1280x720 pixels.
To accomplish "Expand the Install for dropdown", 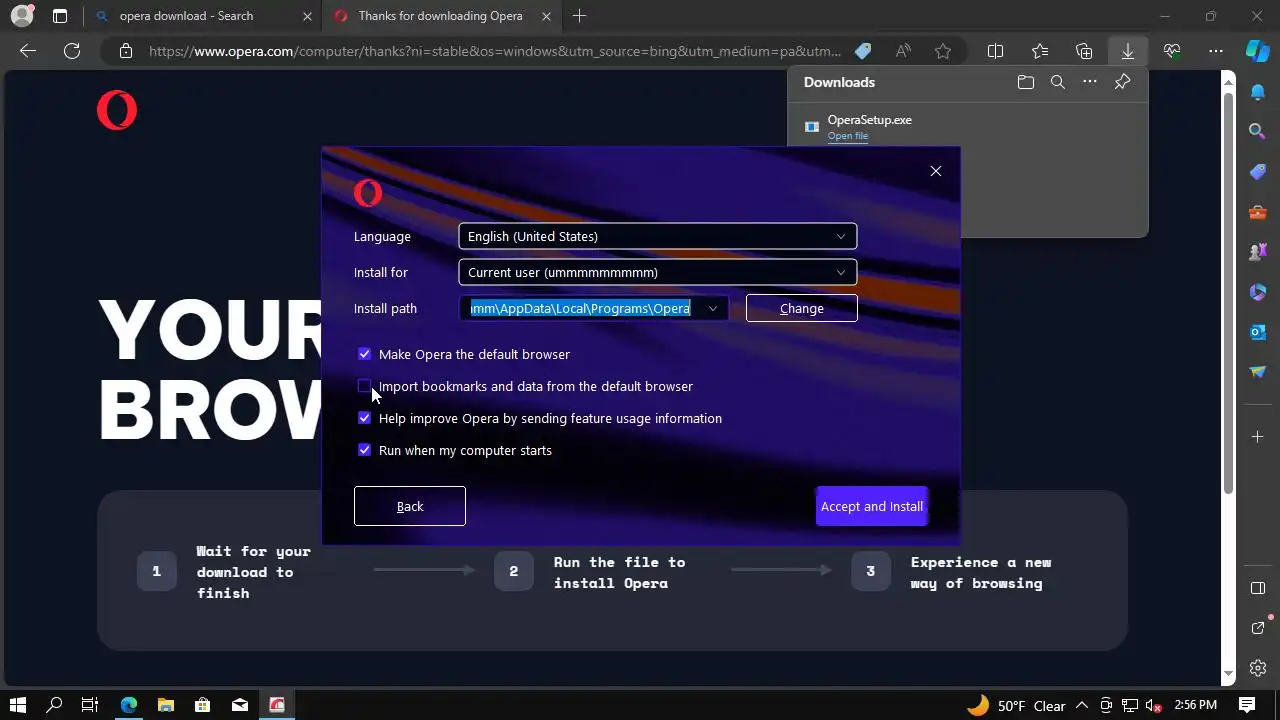I will click(658, 272).
